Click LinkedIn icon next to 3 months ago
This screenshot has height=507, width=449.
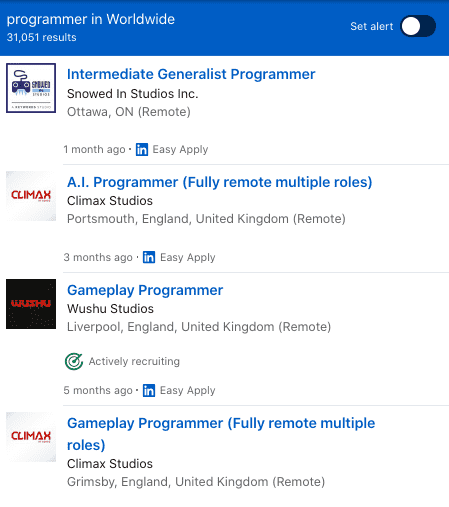pos(149,257)
